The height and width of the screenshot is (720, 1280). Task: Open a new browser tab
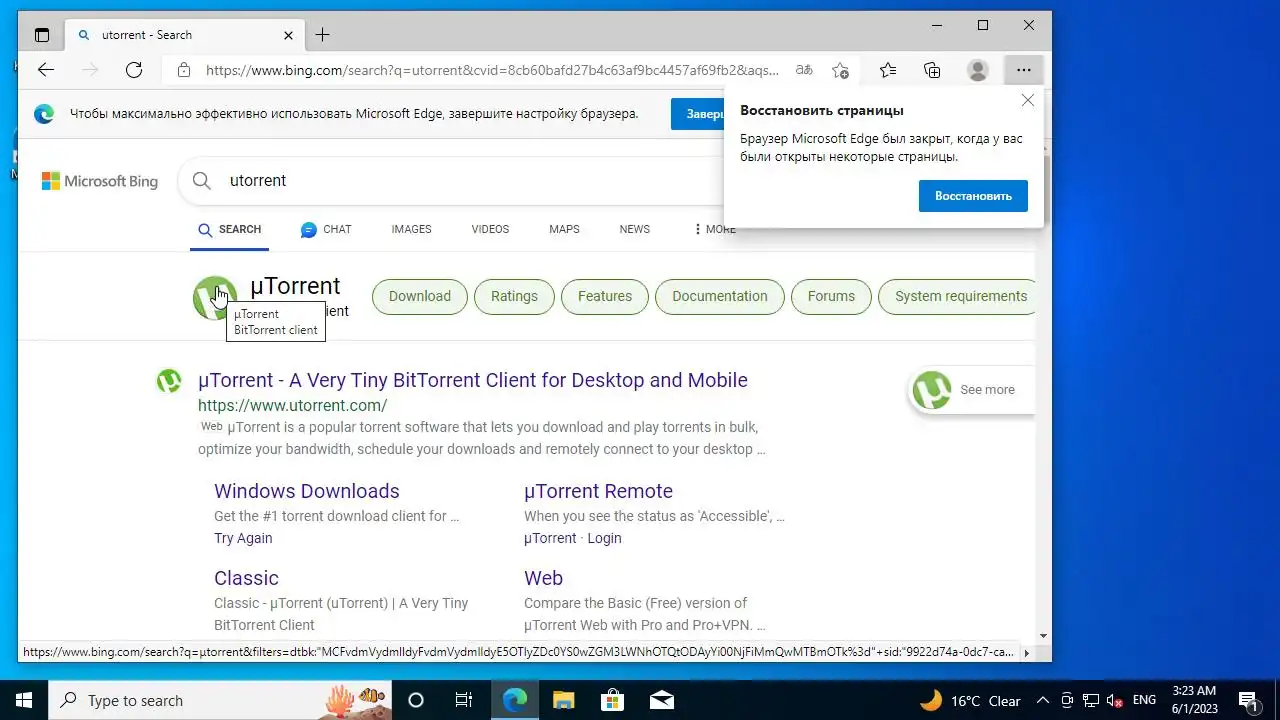tap(322, 35)
